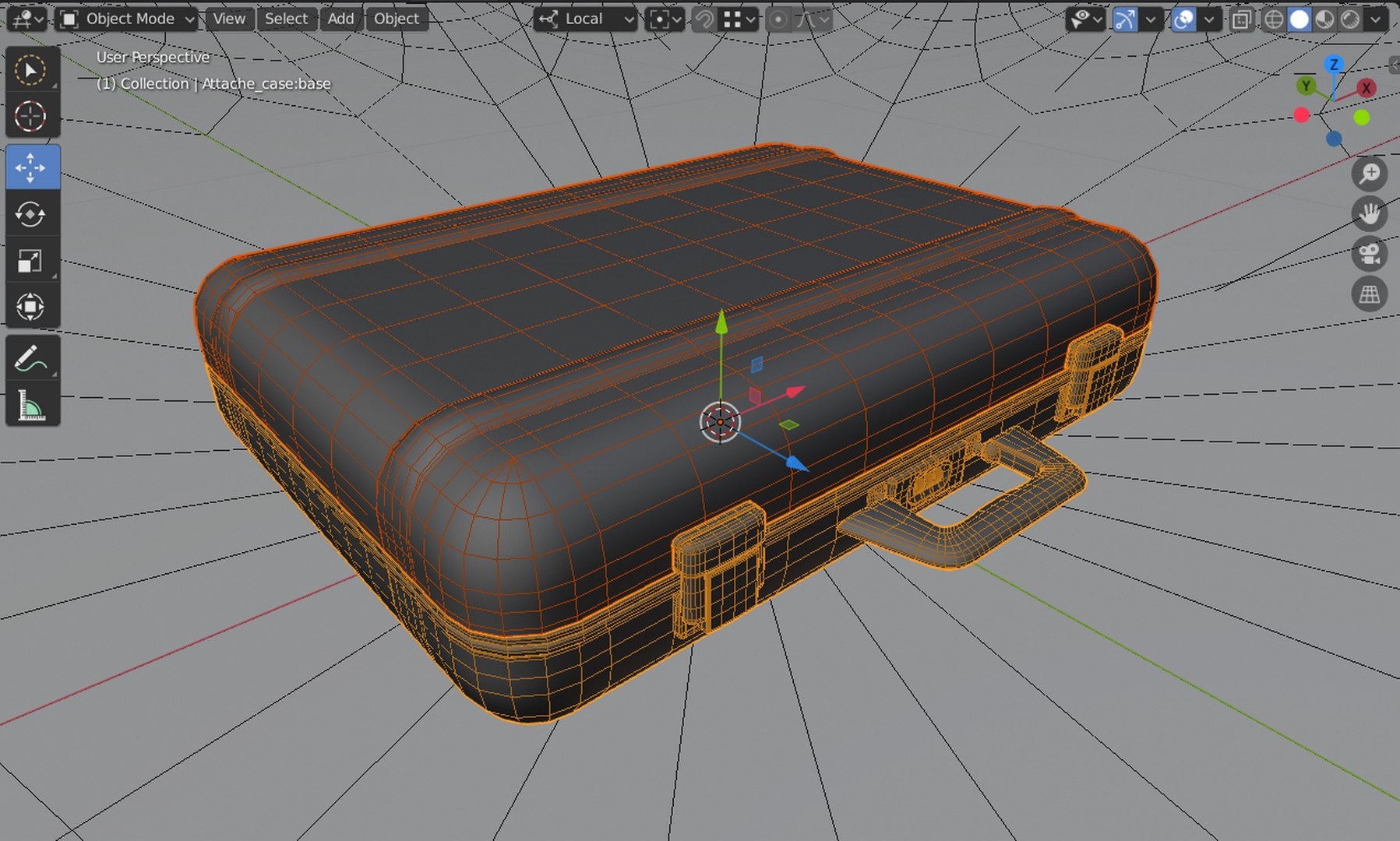Open the Object Mode dropdown
The image size is (1400, 841).
click(x=126, y=19)
